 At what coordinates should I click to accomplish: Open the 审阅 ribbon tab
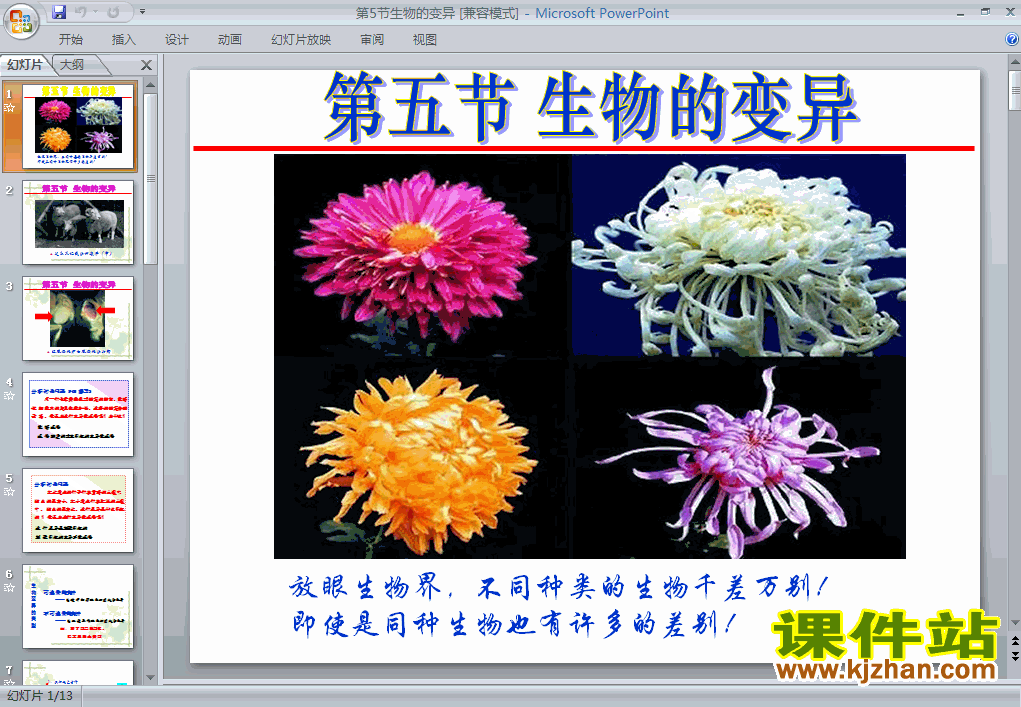[372, 40]
